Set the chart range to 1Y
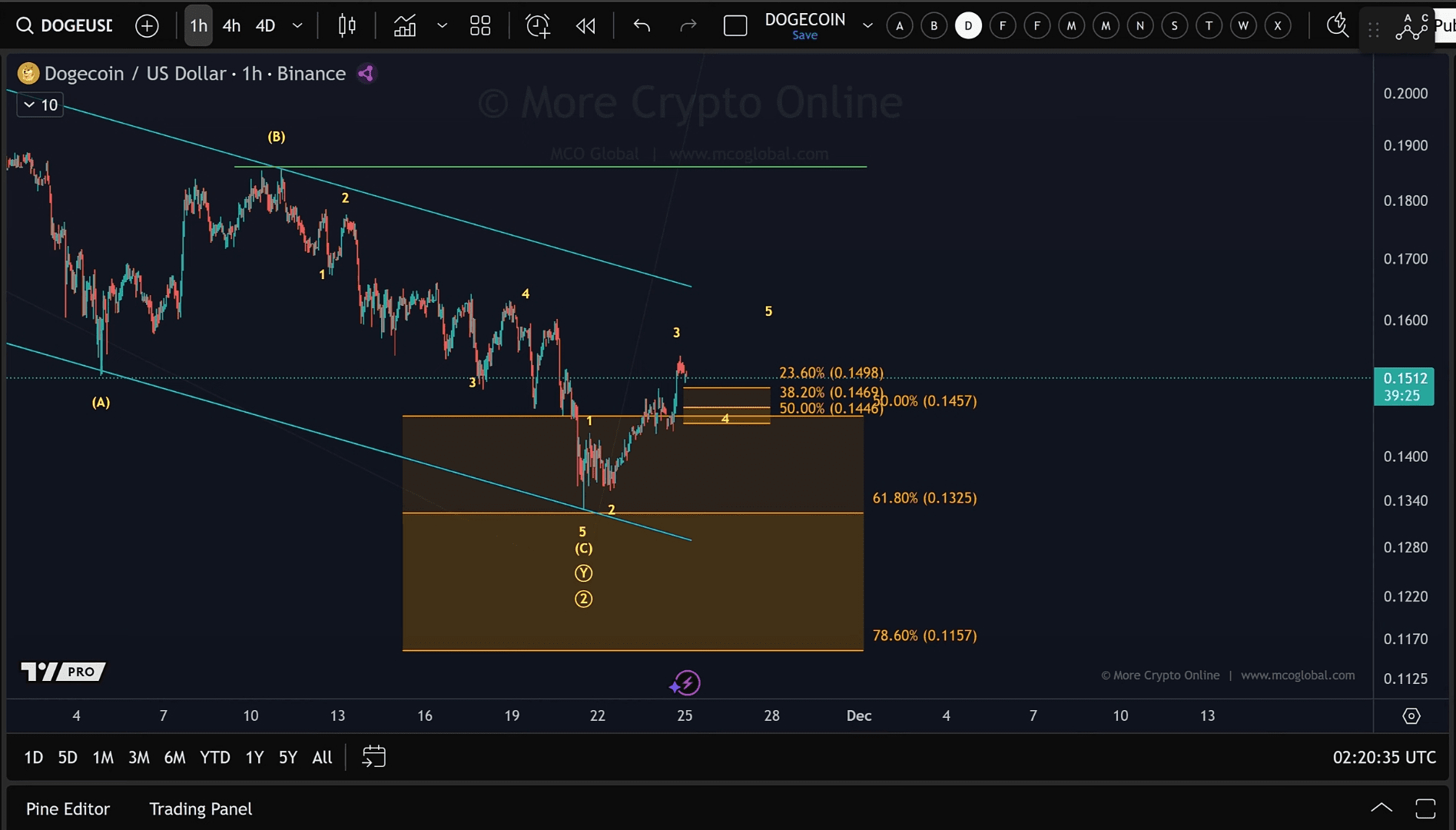 pyautogui.click(x=254, y=757)
